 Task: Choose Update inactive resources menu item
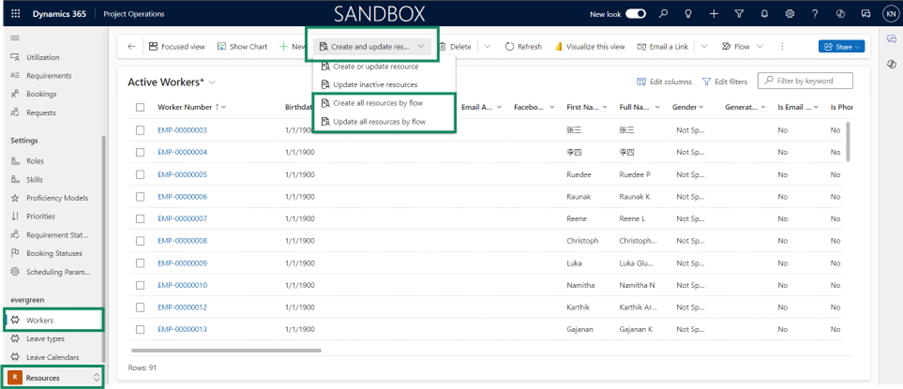375,85
